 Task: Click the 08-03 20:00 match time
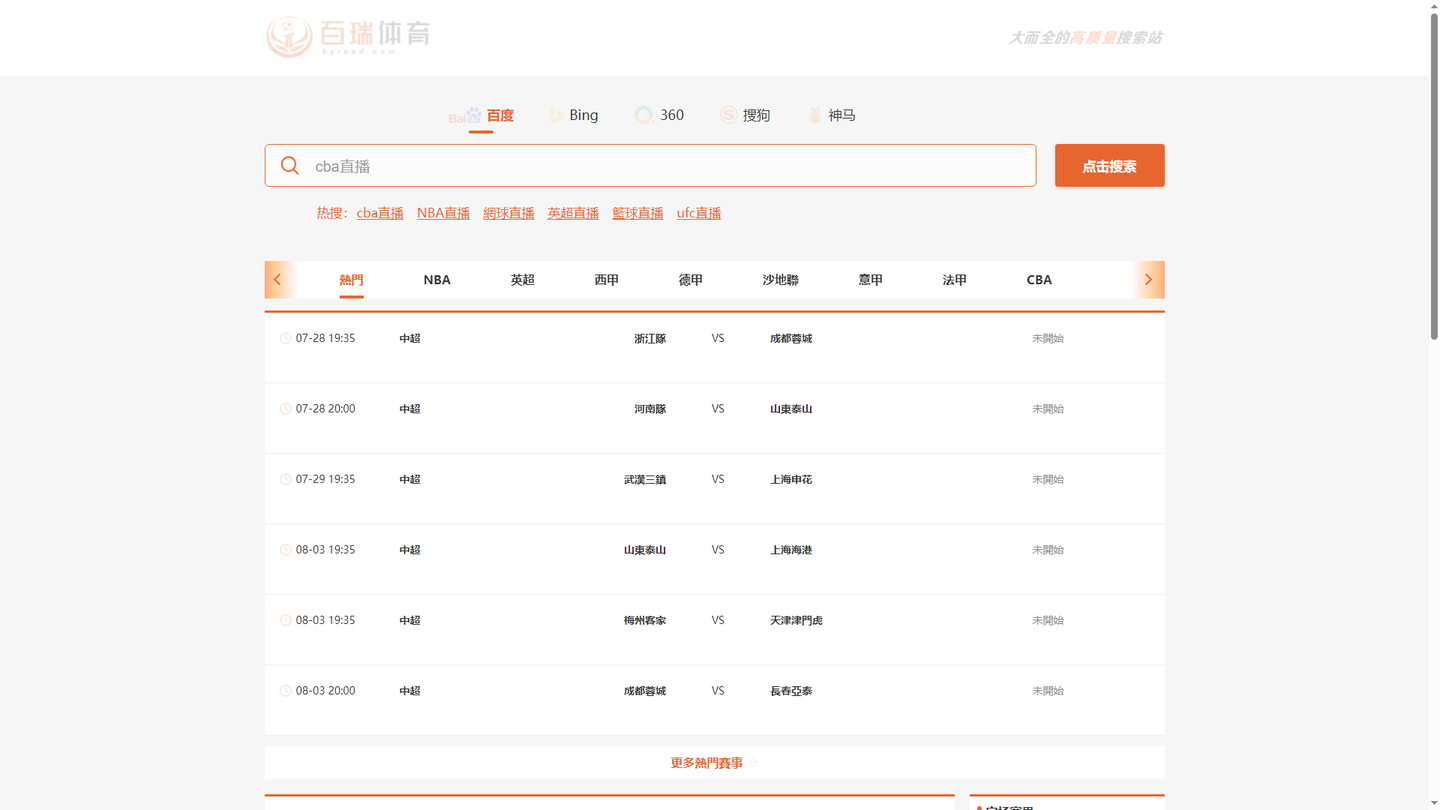pos(325,691)
